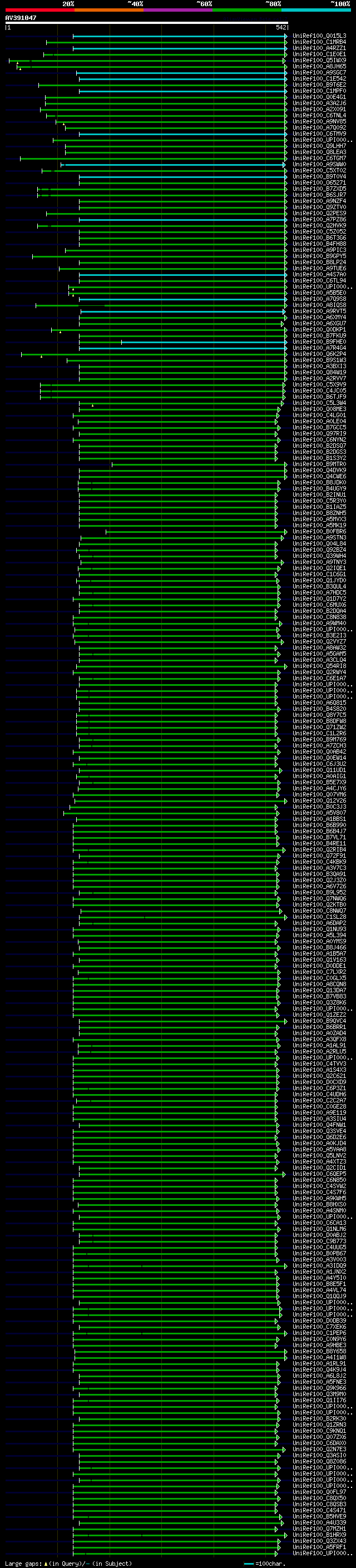Viewport: 356px width, 1568px height.
Task: Select hit label UniRef100_Q9LHH7
Action: pyautogui.click(x=319, y=146)
